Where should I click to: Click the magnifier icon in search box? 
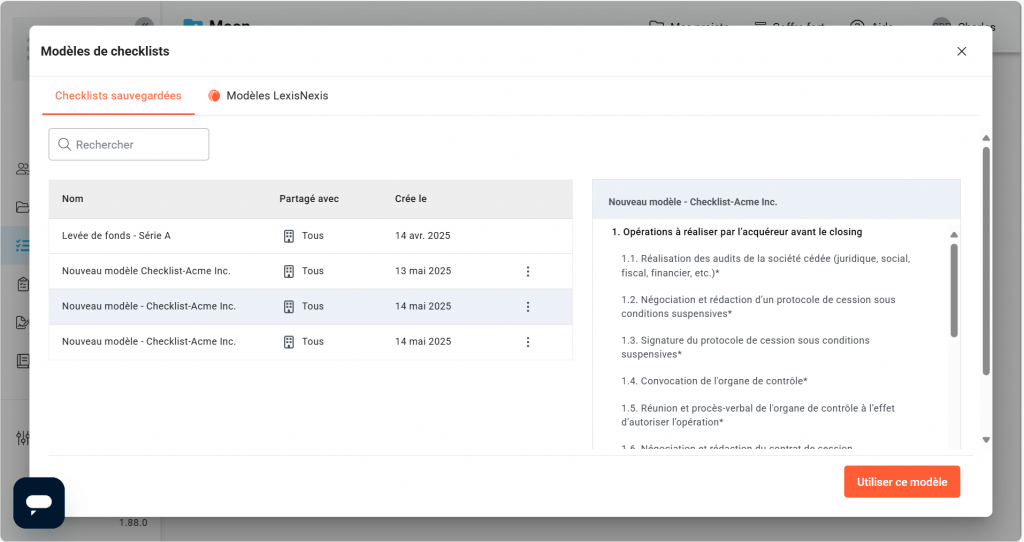tap(65, 145)
